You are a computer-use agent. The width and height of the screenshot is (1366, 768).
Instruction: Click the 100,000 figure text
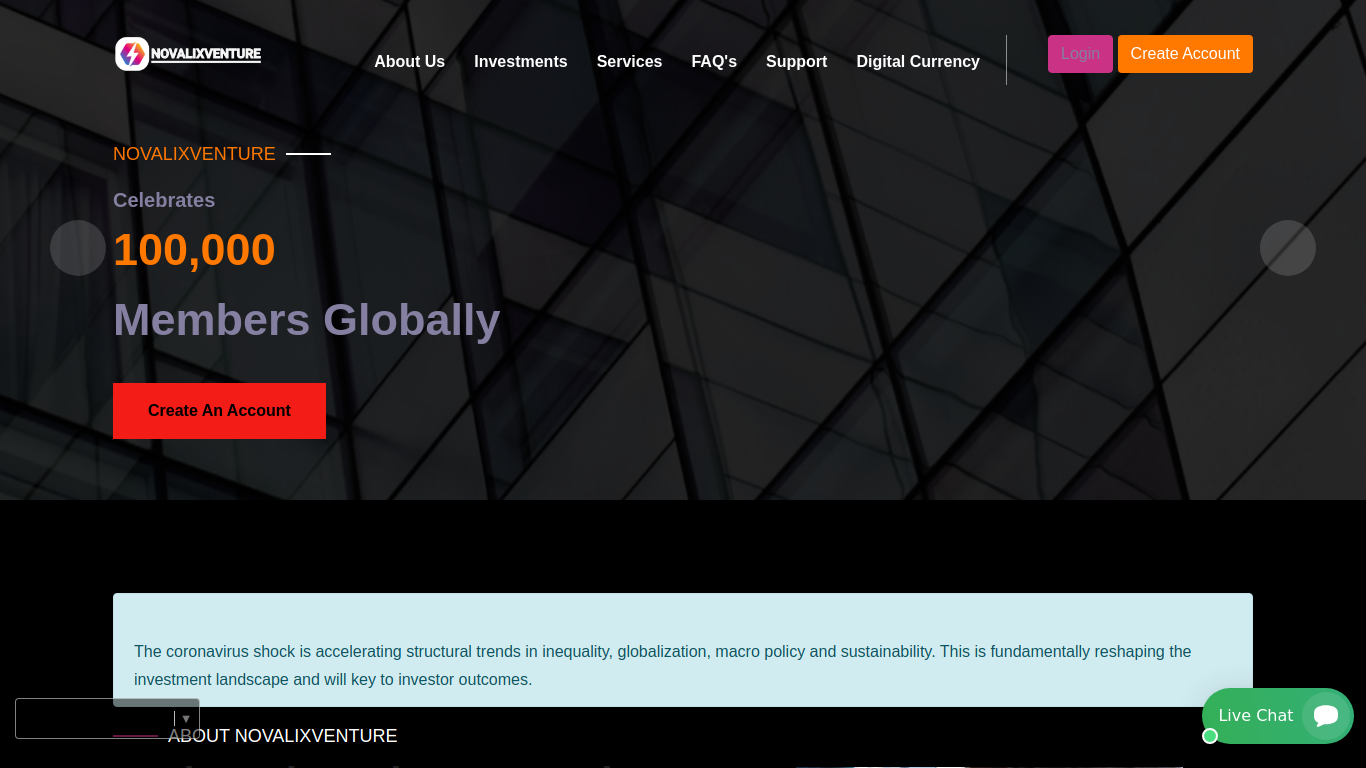[x=194, y=249]
